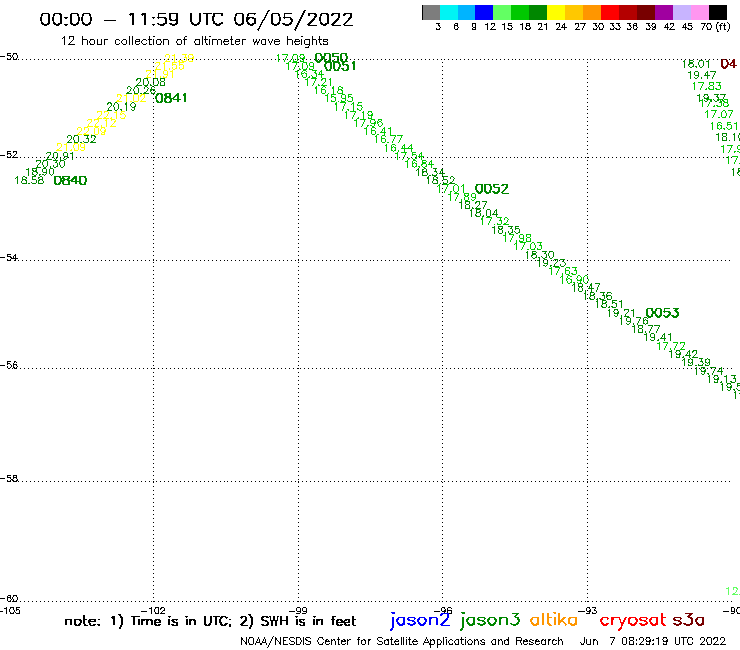The width and height of the screenshot is (740, 650).
Task: Click the 0051 time label
Action: [340, 66]
